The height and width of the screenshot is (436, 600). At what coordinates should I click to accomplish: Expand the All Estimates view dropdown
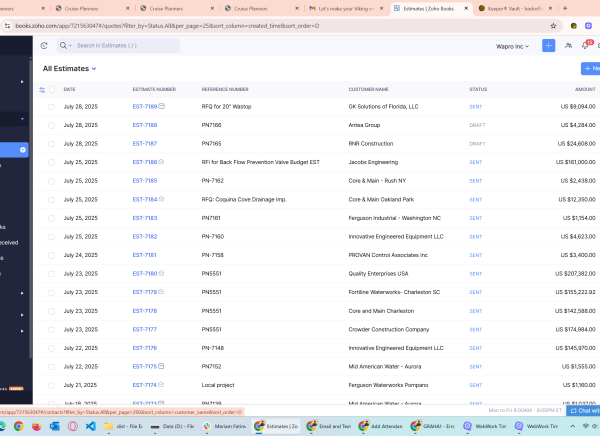94,69
